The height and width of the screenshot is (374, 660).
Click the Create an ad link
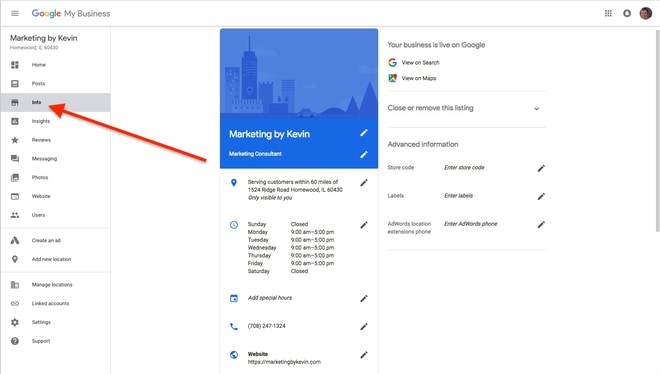coord(46,241)
